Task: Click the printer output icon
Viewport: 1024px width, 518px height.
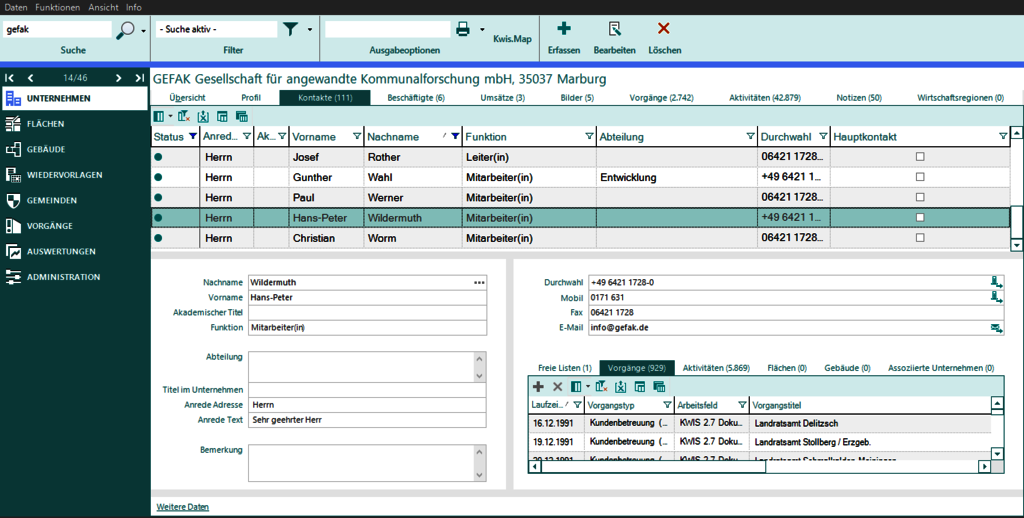Action: click(x=463, y=29)
